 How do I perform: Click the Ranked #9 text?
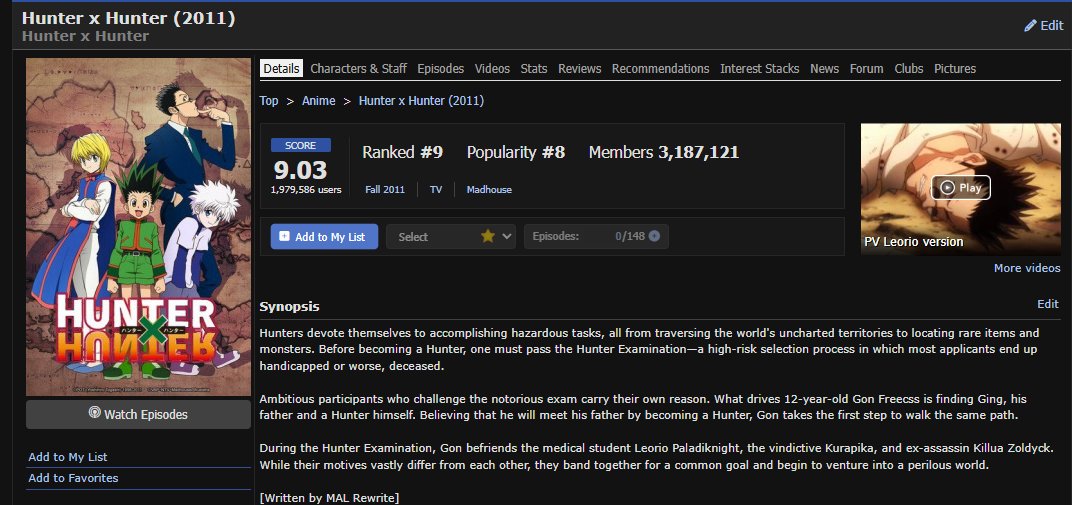click(x=403, y=152)
